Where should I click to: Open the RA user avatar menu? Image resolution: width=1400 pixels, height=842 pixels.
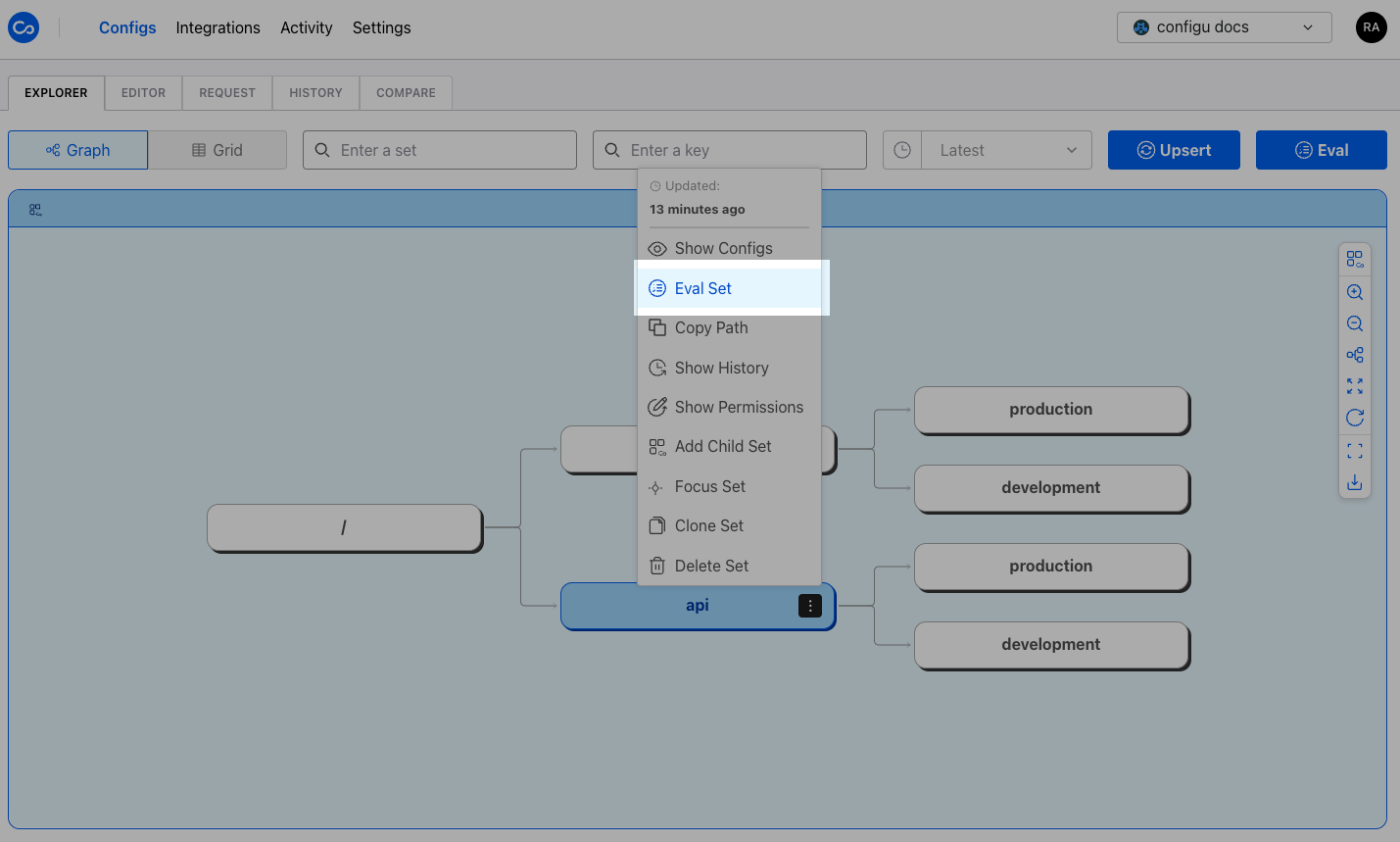pos(1372,27)
